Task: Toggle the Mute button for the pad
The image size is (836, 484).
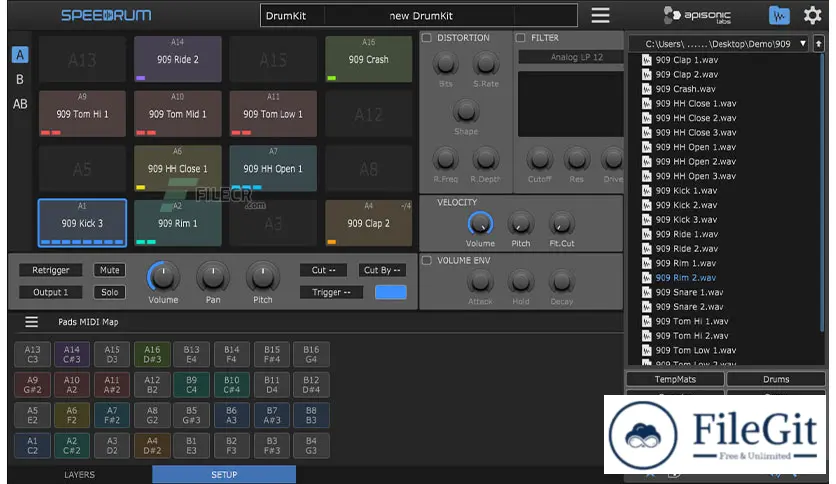Action: [110, 270]
